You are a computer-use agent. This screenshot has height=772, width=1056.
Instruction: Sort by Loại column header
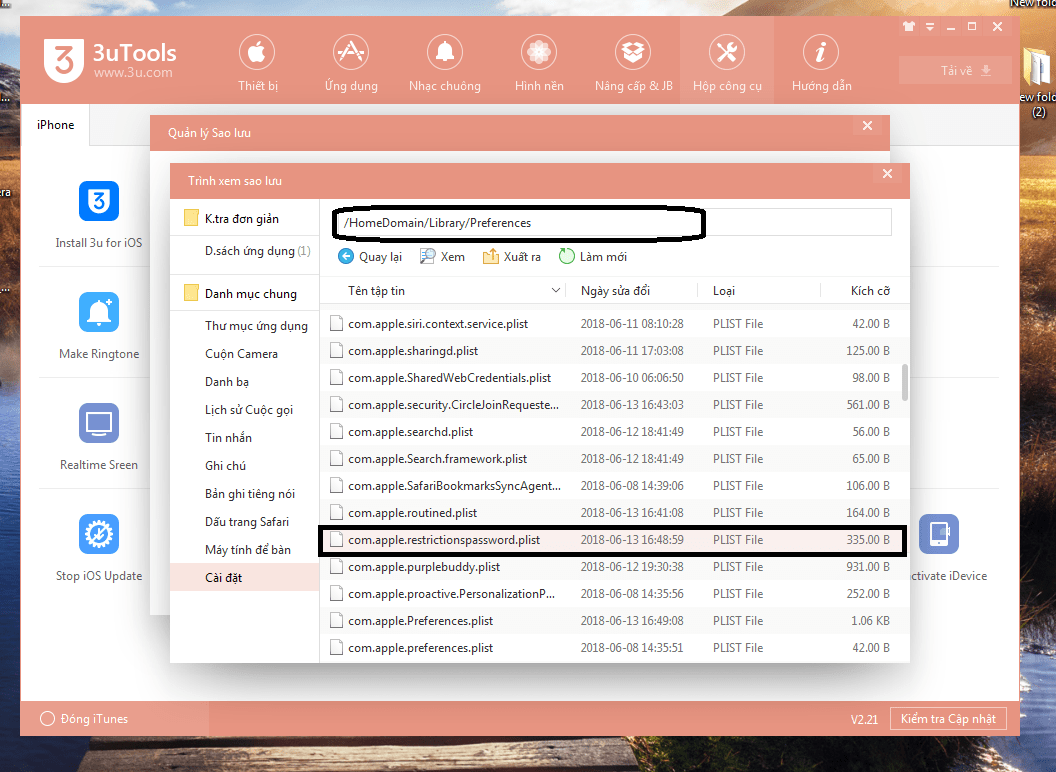[759, 291]
